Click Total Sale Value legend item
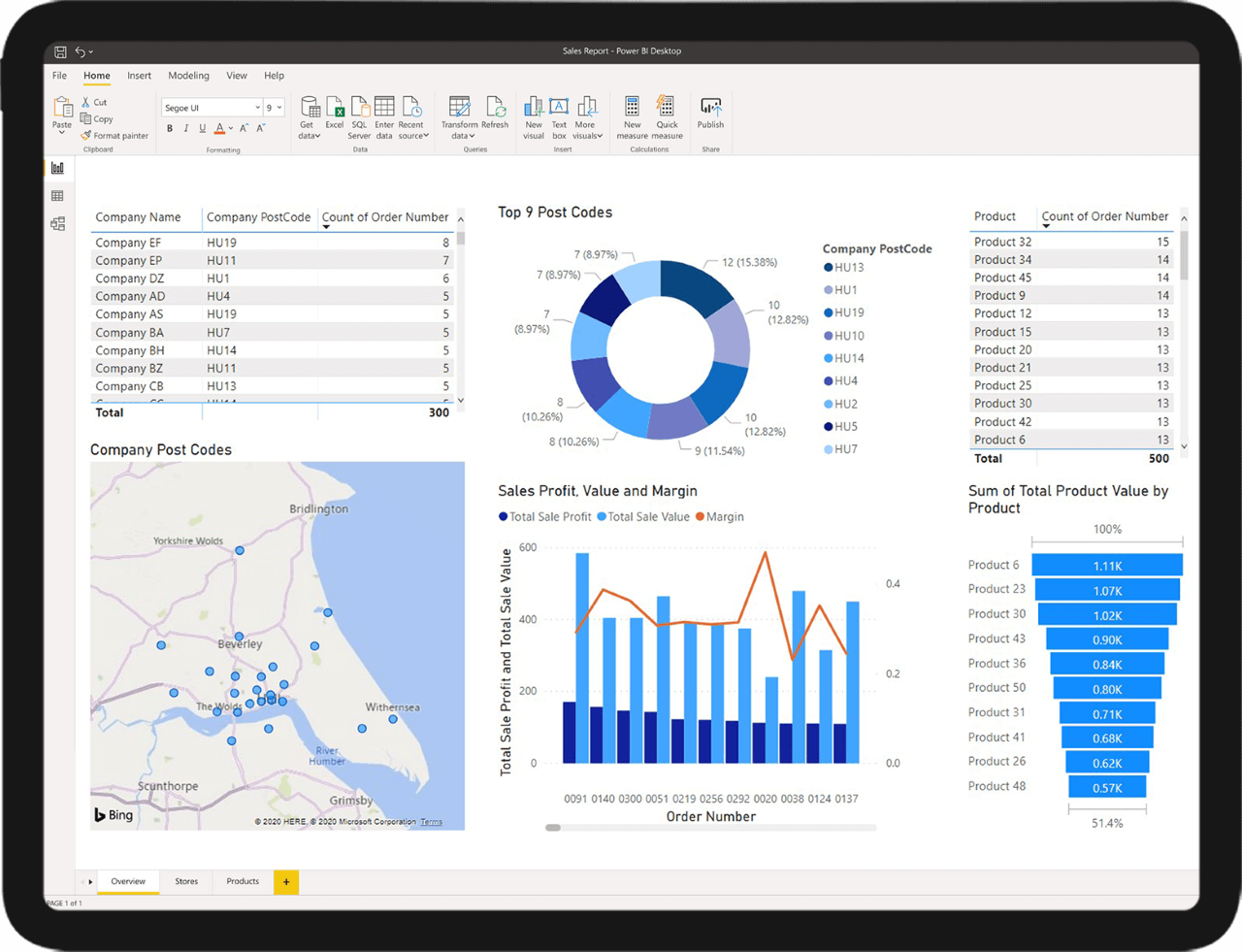 [643, 517]
